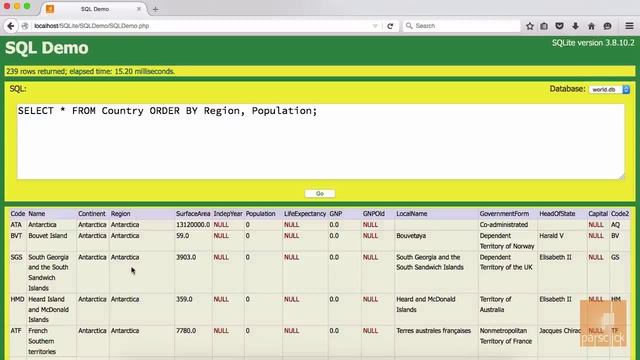The width and height of the screenshot is (640, 360).
Task: Click the localhost address bar URL
Action: click(91, 26)
